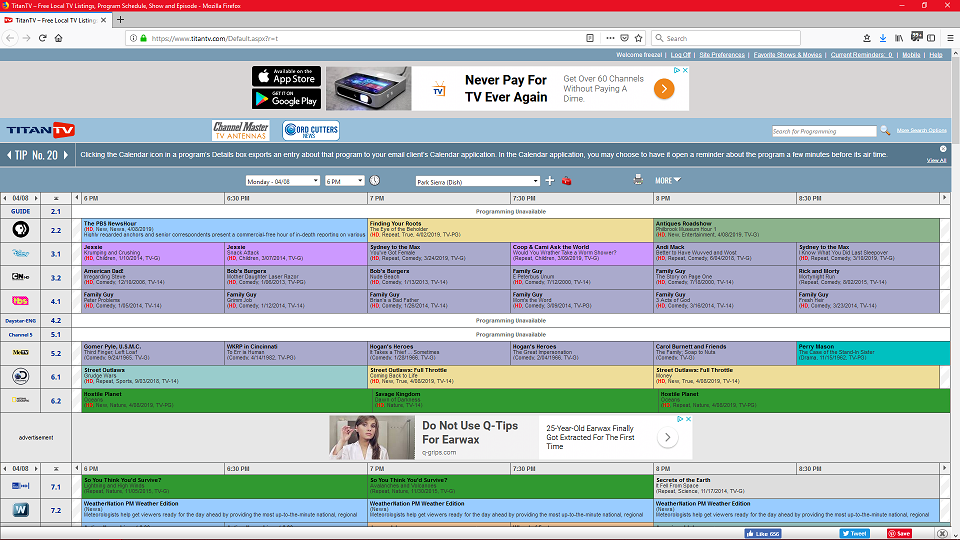Open Firefox downloads panel

pyautogui.click(x=883, y=38)
